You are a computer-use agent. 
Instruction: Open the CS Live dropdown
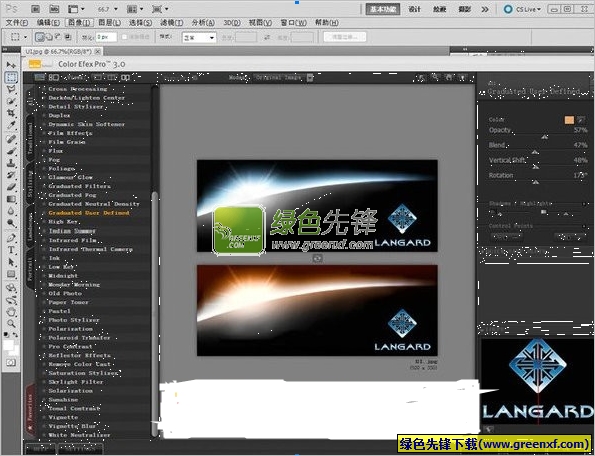click(523, 9)
